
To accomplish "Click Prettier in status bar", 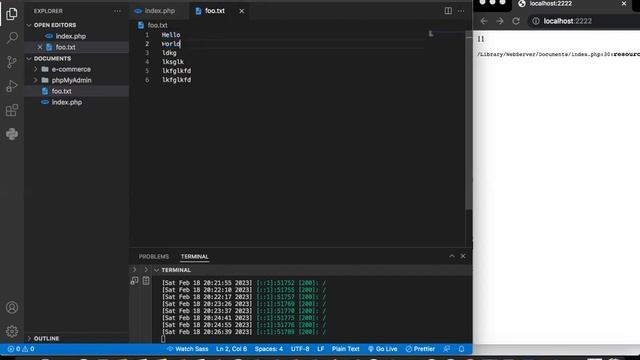I will (x=420, y=349).
